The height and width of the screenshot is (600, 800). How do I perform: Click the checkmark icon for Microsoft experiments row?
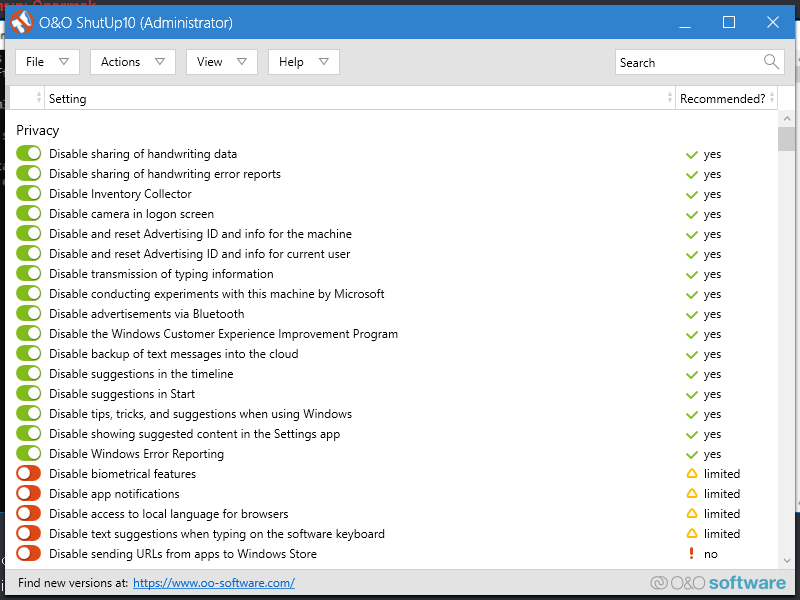tap(692, 294)
